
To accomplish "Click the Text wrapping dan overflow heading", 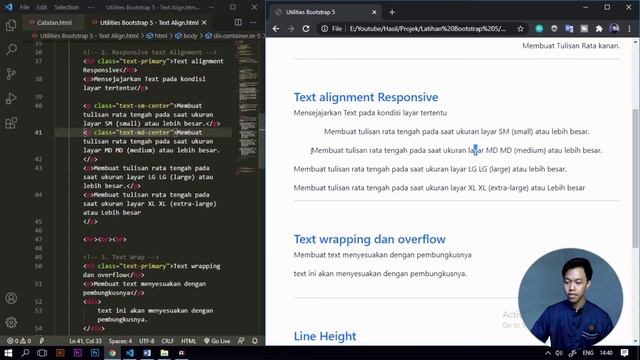I will click(369, 239).
